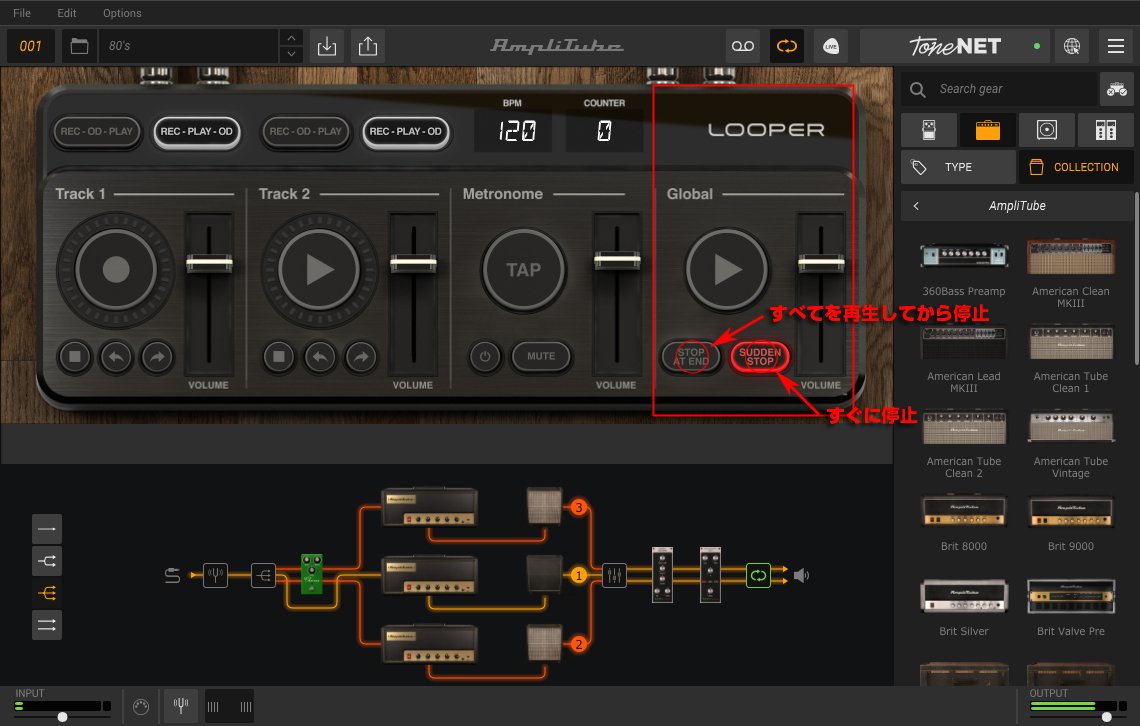The image size is (1140, 726).
Task: Undo Track 1 overdub
Action: pos(116,357)
